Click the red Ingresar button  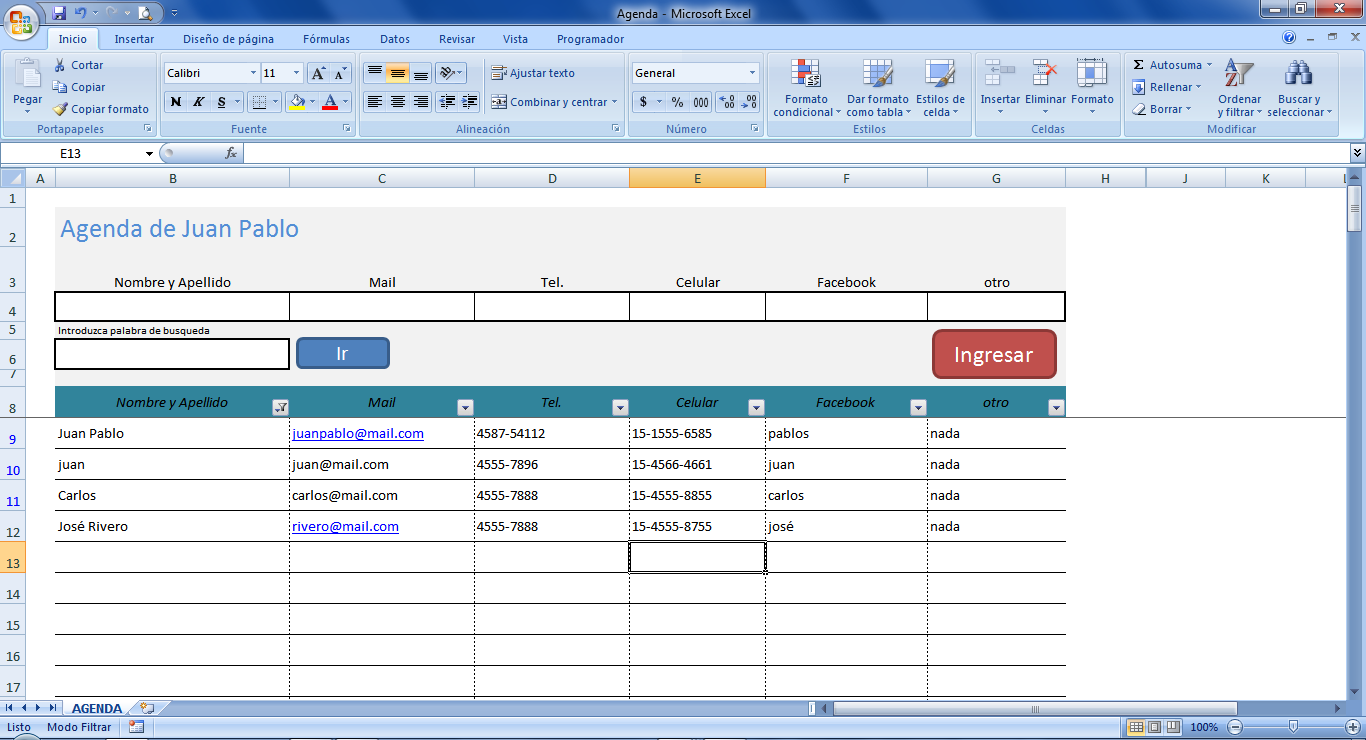994,354
